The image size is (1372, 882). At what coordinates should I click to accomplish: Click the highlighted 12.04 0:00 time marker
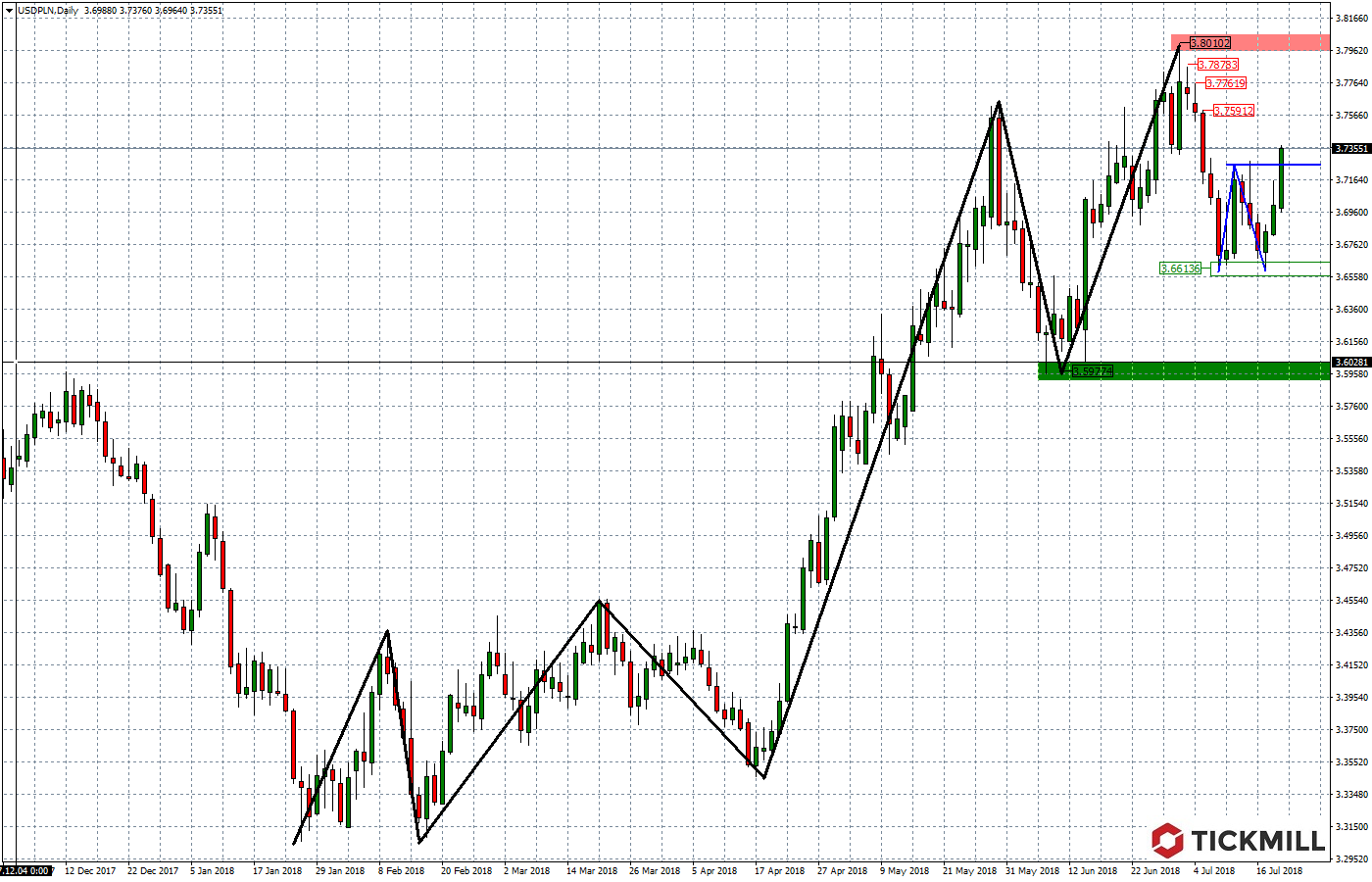click(x=26, y=870)
